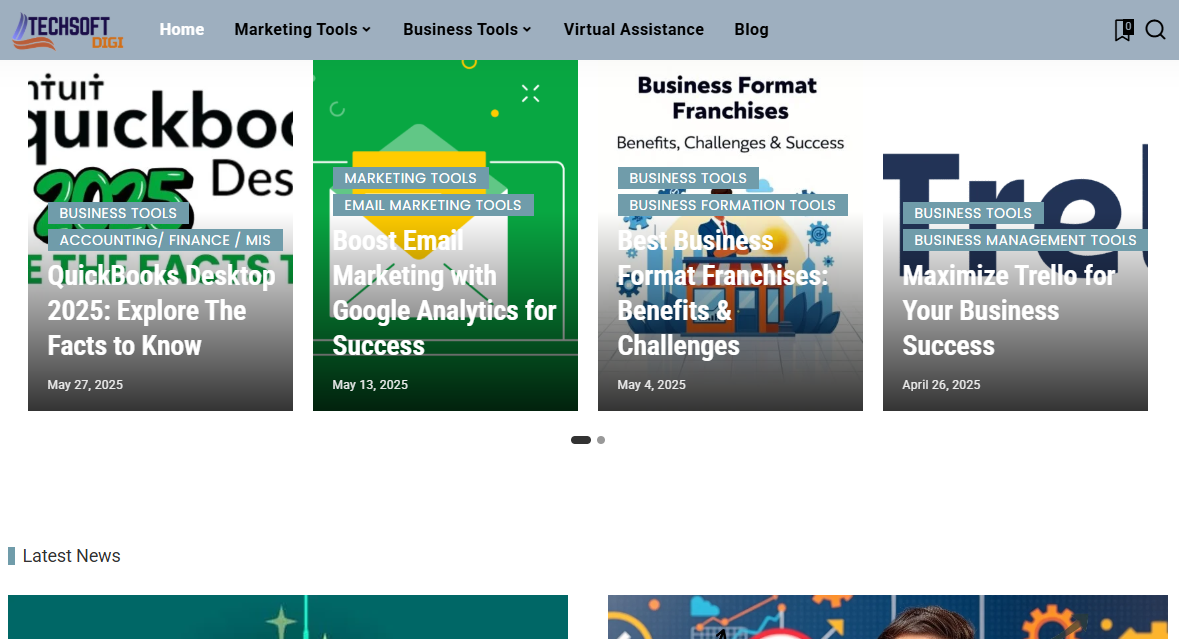Select the first carousel slide dot
1179x639 pixels.
pyautogui.click(x=580, y=440)
